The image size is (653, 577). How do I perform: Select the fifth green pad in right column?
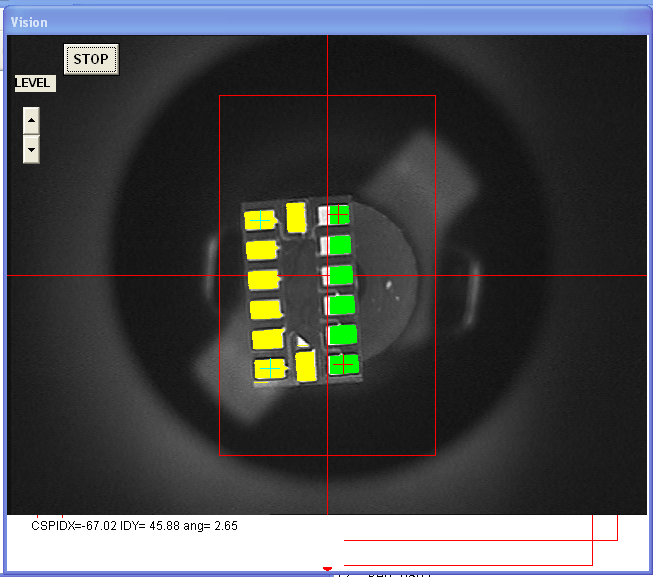pos(342,334)
